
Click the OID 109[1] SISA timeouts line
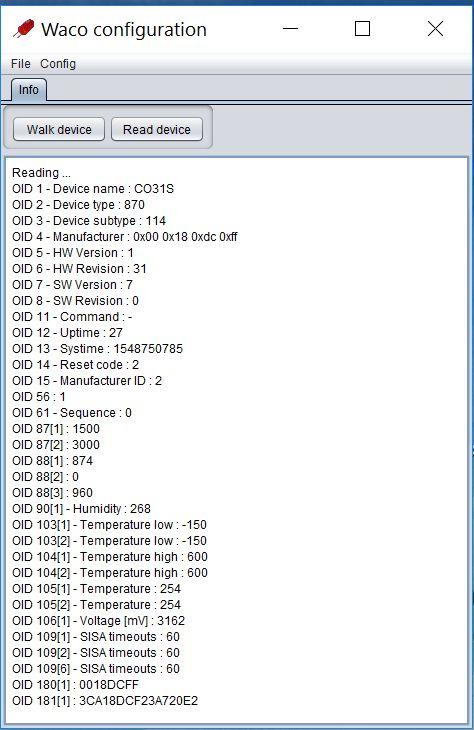point(96,637)
